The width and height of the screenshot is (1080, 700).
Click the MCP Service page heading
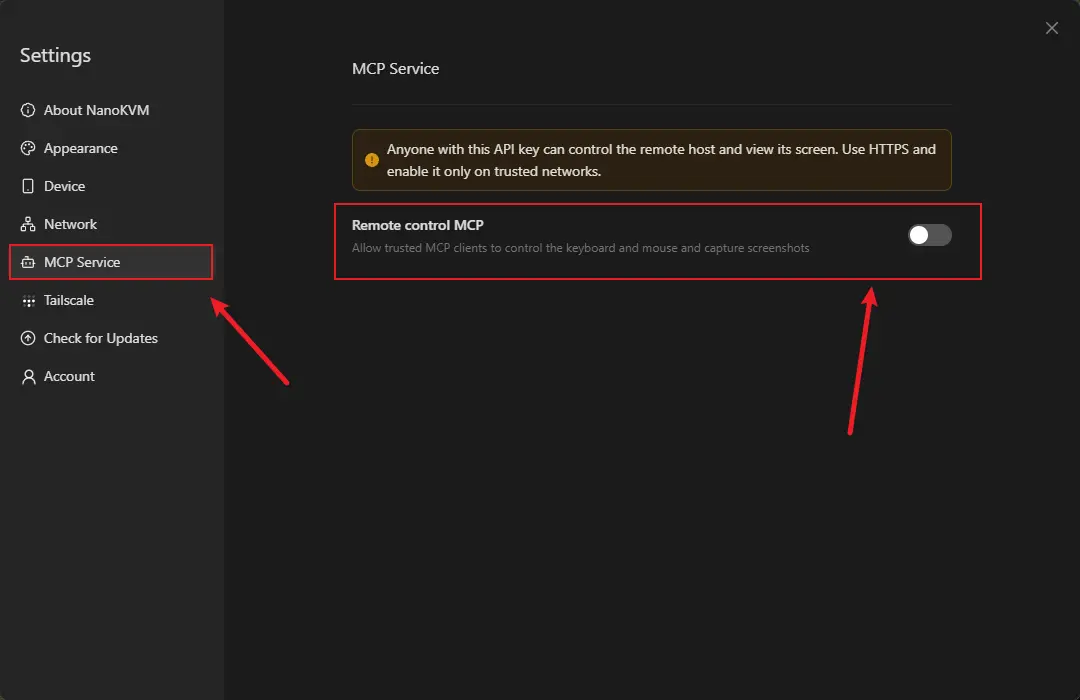pyautogui.click(x=395, y=69)
